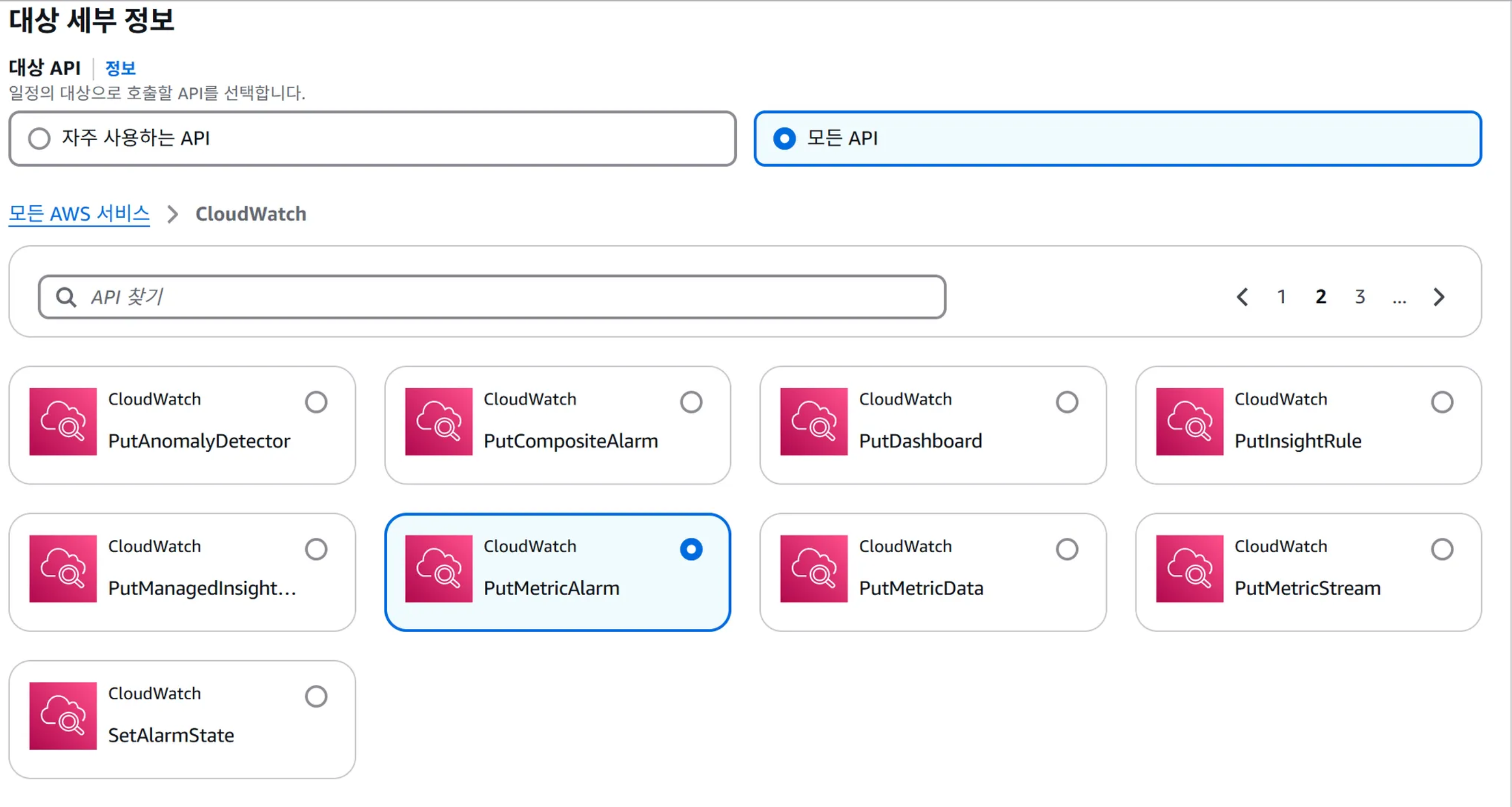This screenshot has width=1512, height=807.
Task: Navigate to 모든 AWS 서비스 breadcrumb link
Action: click(79, 213)
